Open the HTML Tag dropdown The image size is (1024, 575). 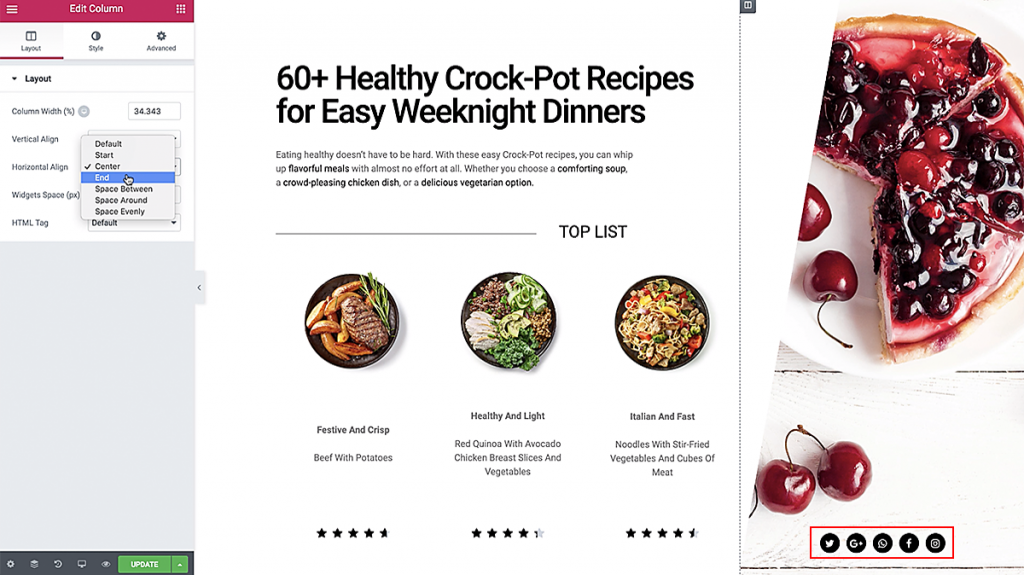coord(134,224)
